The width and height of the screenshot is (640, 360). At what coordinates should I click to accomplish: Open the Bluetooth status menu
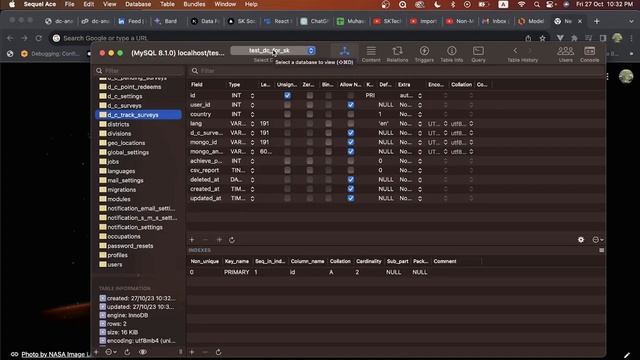[x=453, y=4]
